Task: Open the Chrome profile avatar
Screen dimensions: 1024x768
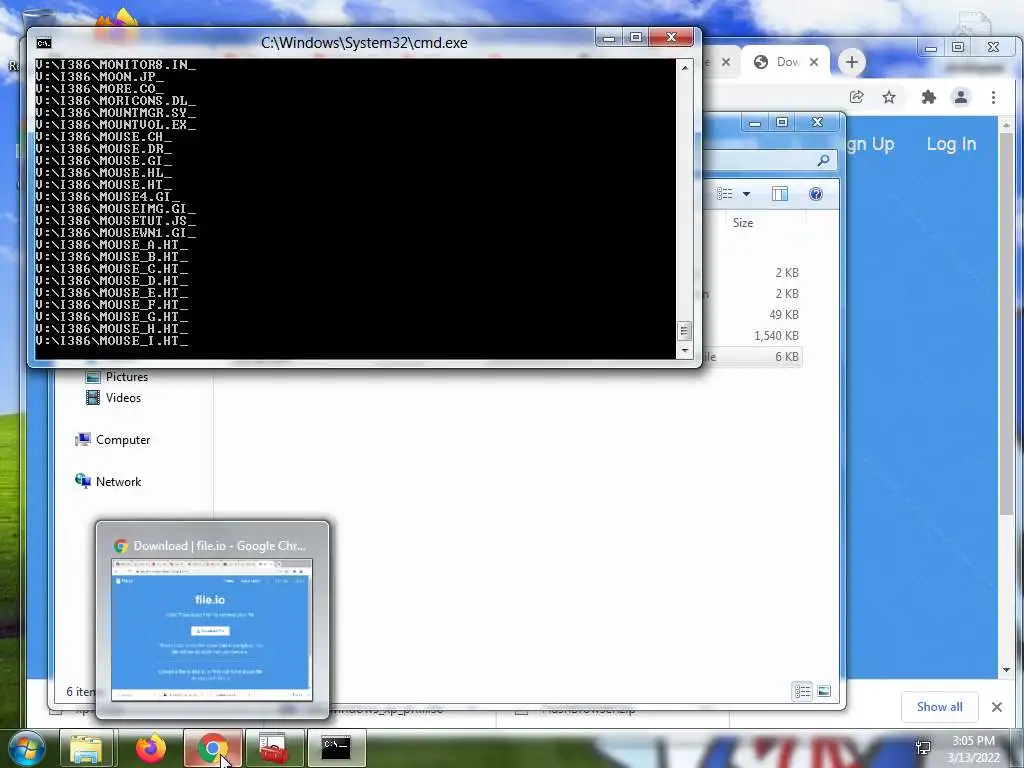Action: point(961,97)
